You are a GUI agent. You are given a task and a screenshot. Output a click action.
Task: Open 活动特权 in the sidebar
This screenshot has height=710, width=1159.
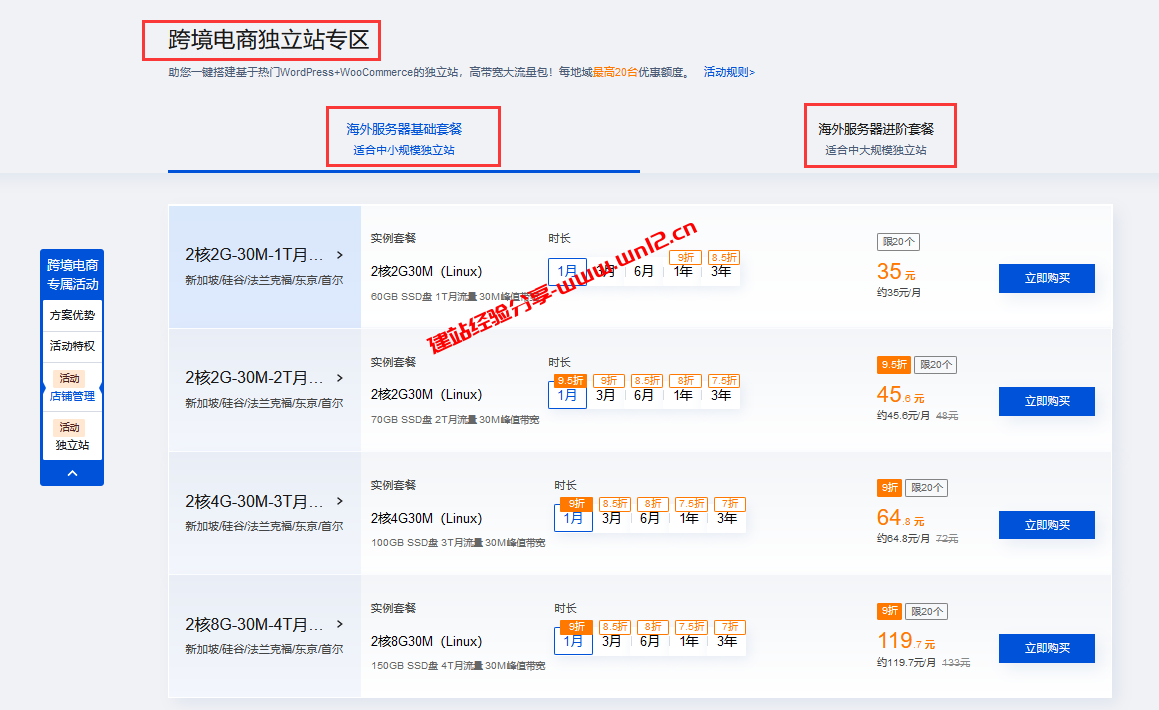(x=71, y=345)
